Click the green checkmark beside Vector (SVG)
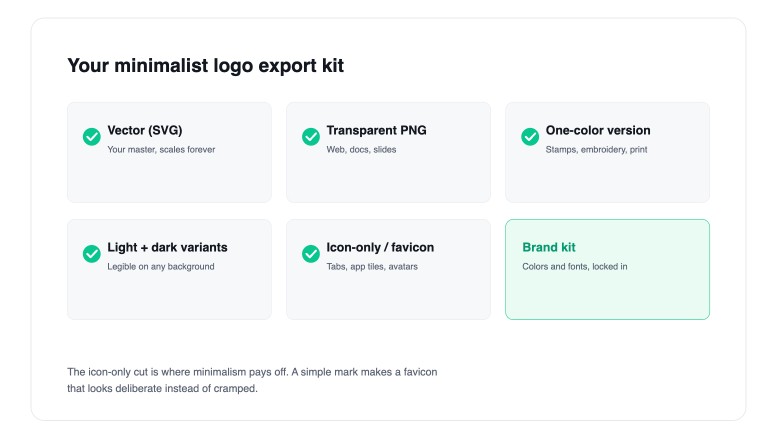This screenshot has height=435, width=773. coord(92,137)
